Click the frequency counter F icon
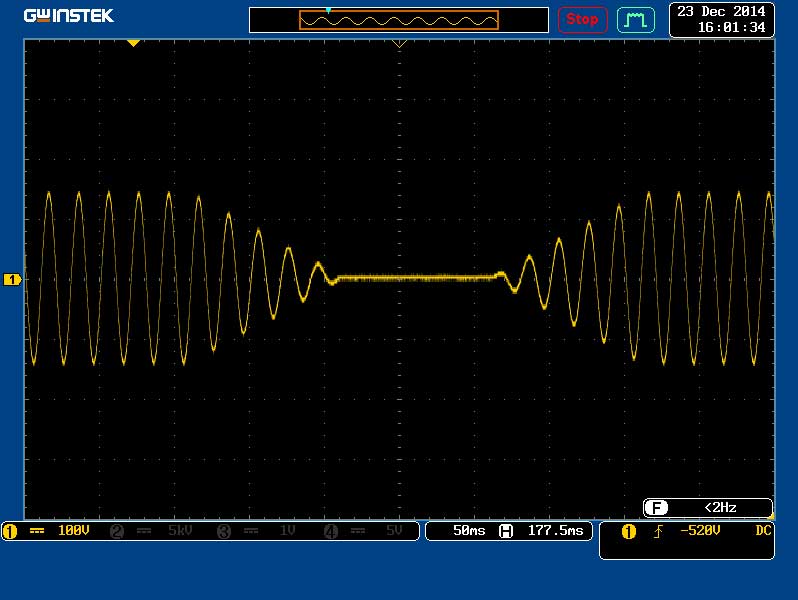 [656, 508]
